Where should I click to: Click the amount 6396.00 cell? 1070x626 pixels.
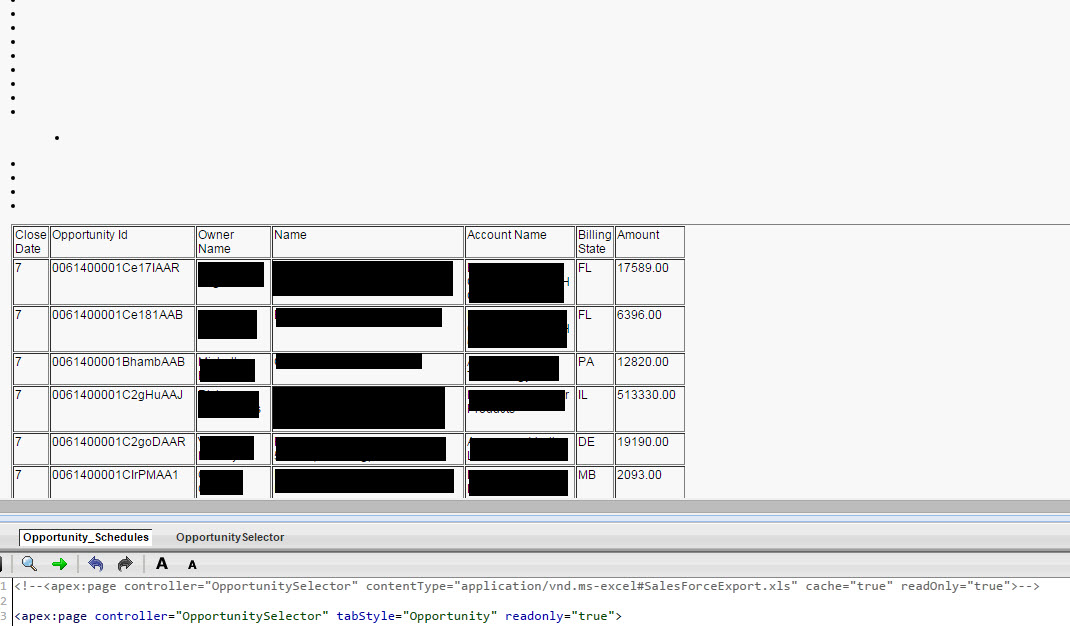(x=650, y=329)
